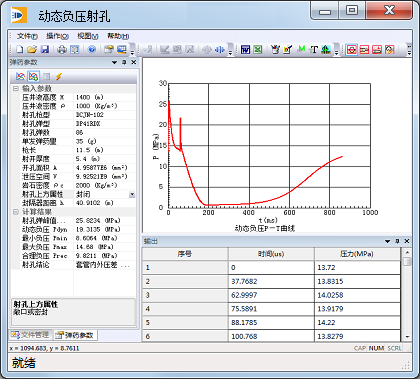
Task: Select the 射孔结论 result row
Action: pos(73,265)
